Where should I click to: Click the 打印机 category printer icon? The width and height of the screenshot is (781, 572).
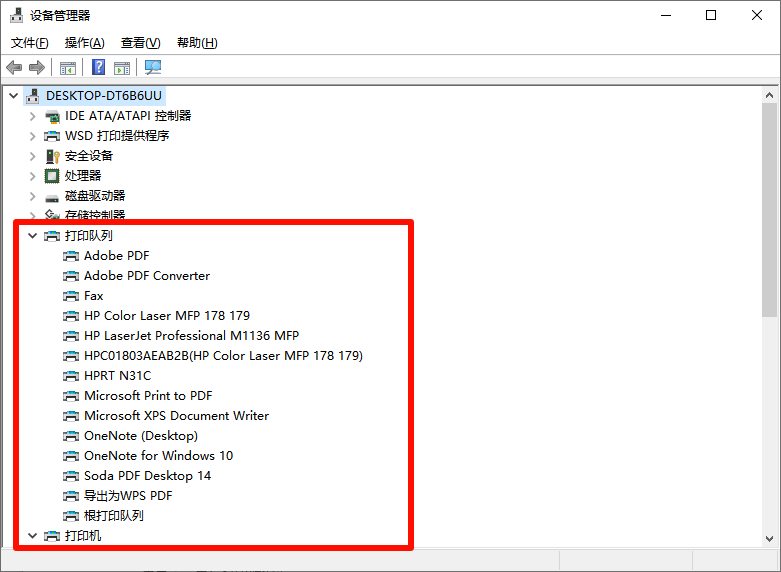point(52,536)
